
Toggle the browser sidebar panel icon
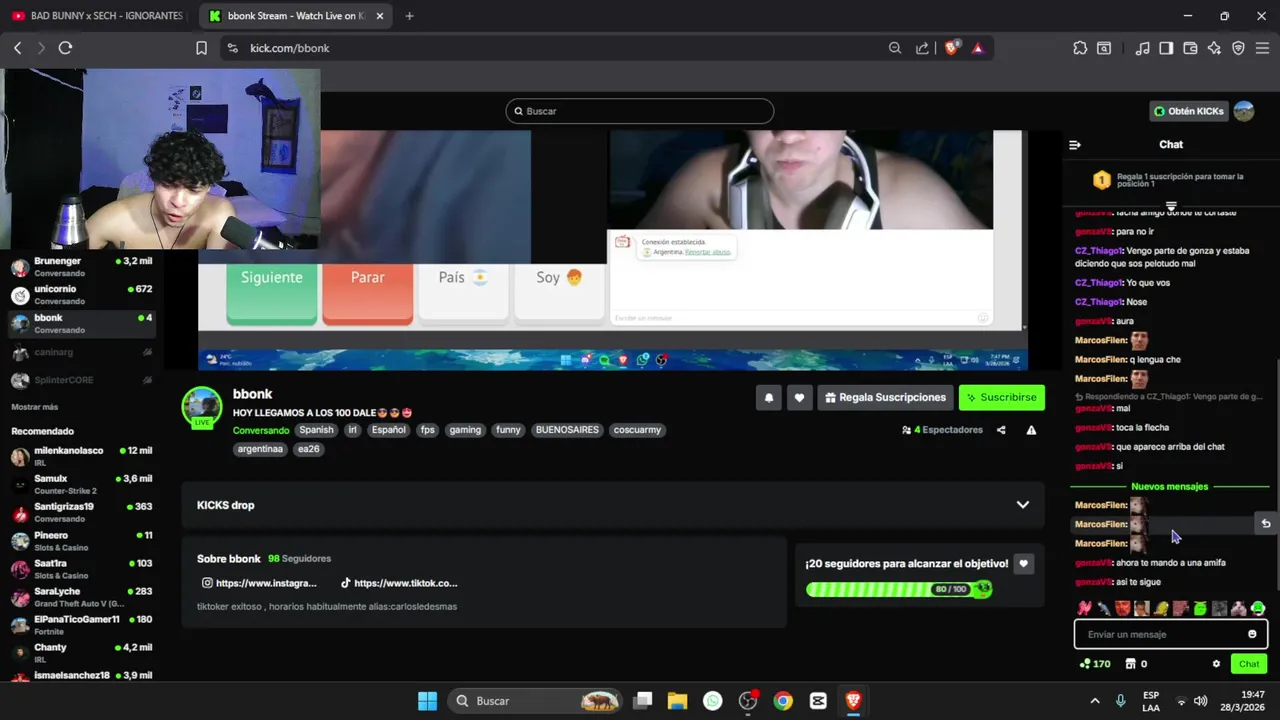tap(1166, 48)
